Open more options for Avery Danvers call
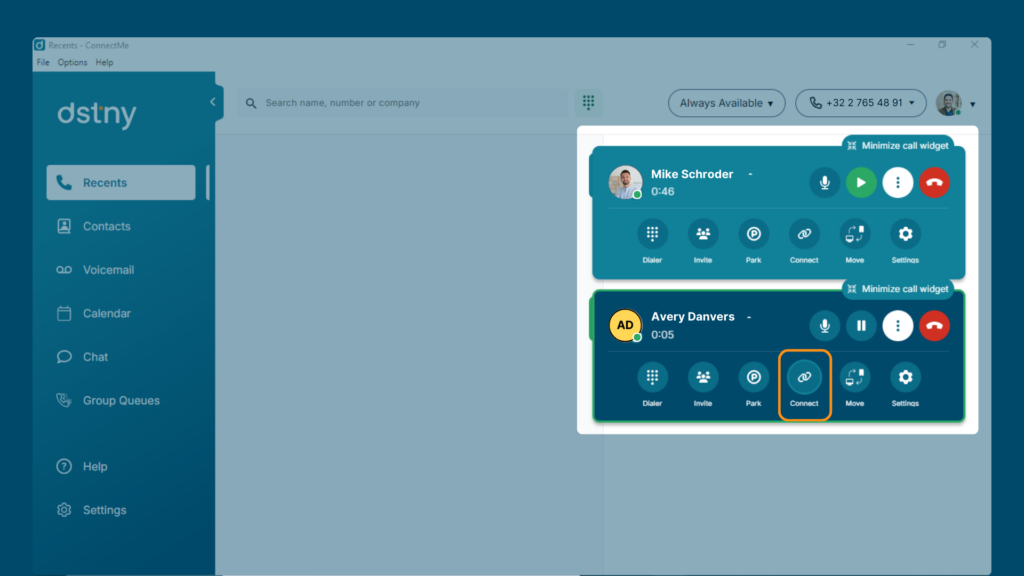Viewport: 1024px width, 576px height. coord(897,325)
